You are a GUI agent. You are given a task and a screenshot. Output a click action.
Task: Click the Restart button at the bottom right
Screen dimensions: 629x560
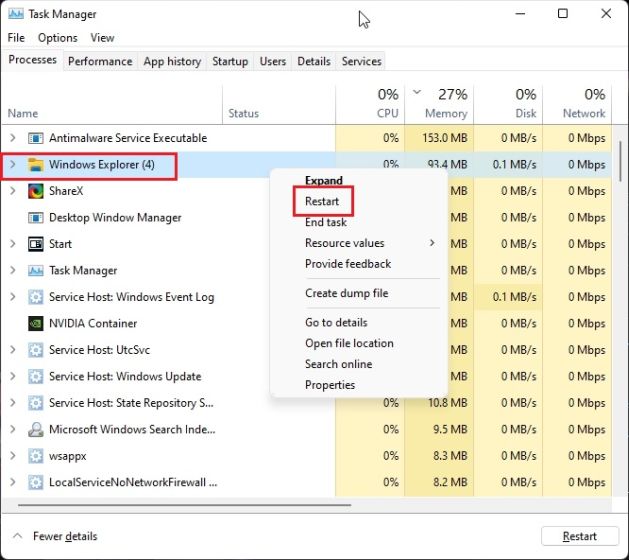(x=580, y=536)
